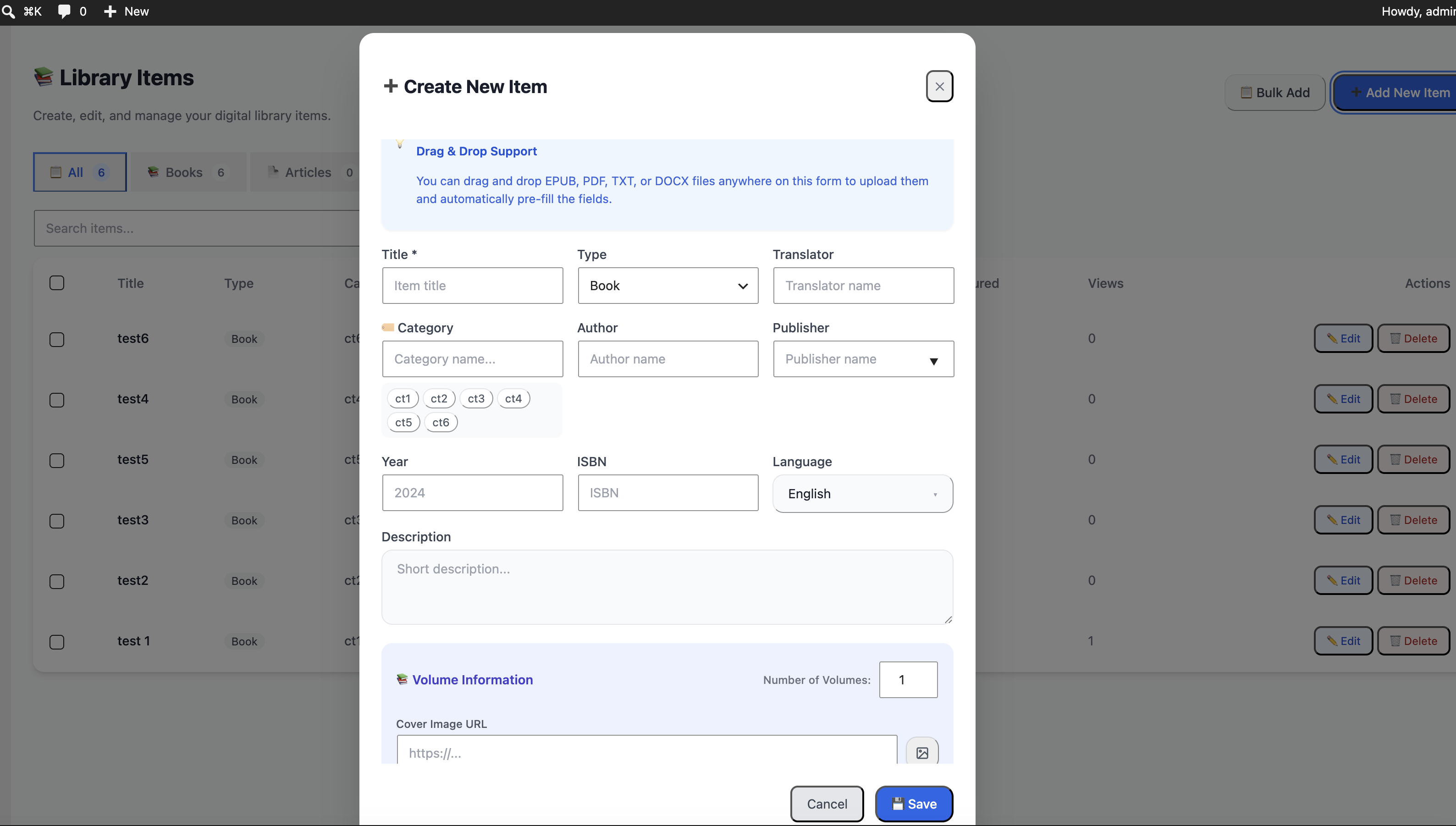Click the plus New item in admin bar
The image size is (1456, 826).
click(x=127, y=11)
